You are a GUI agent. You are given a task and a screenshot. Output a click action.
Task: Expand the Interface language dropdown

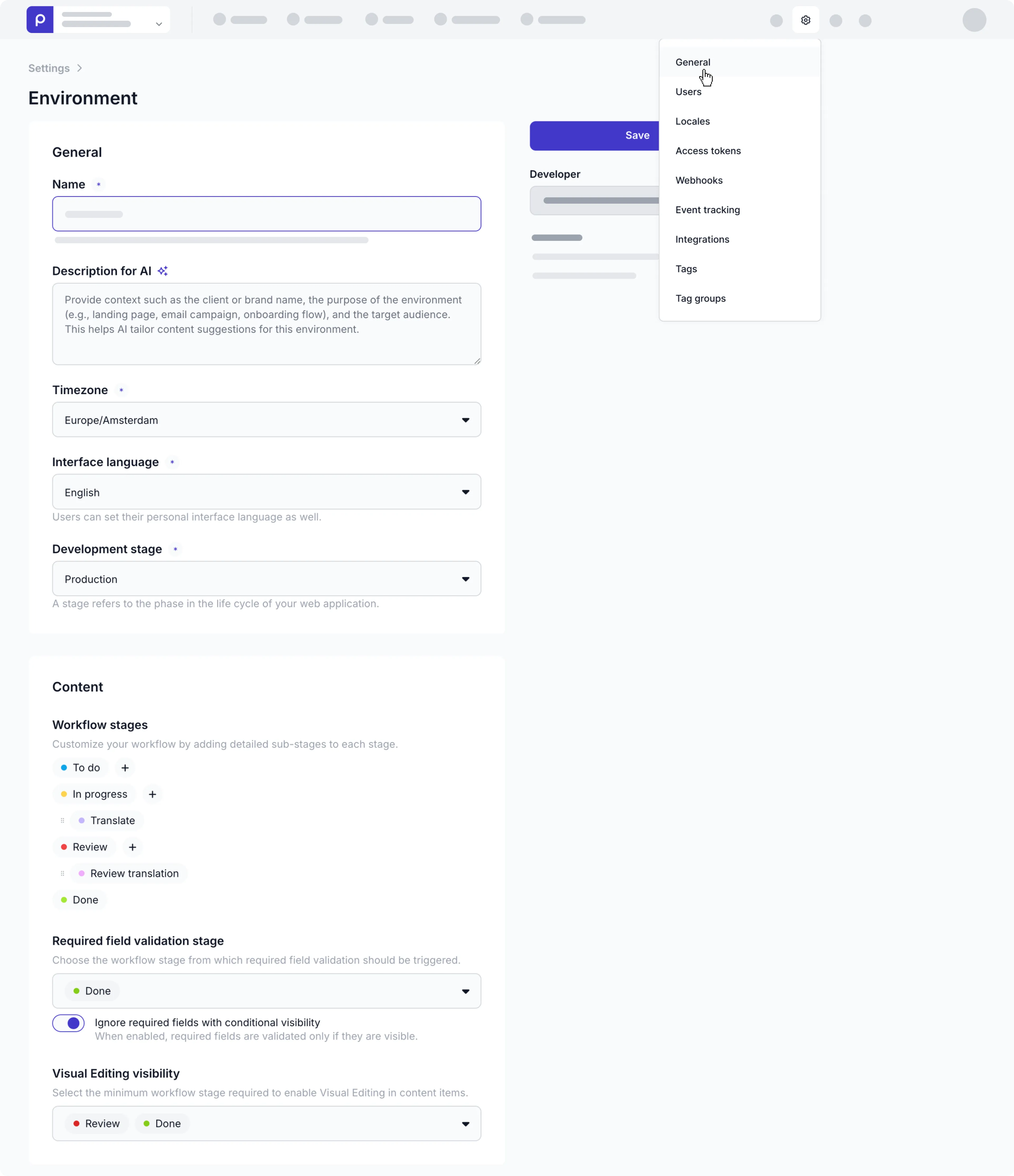(x=266, y=492)
